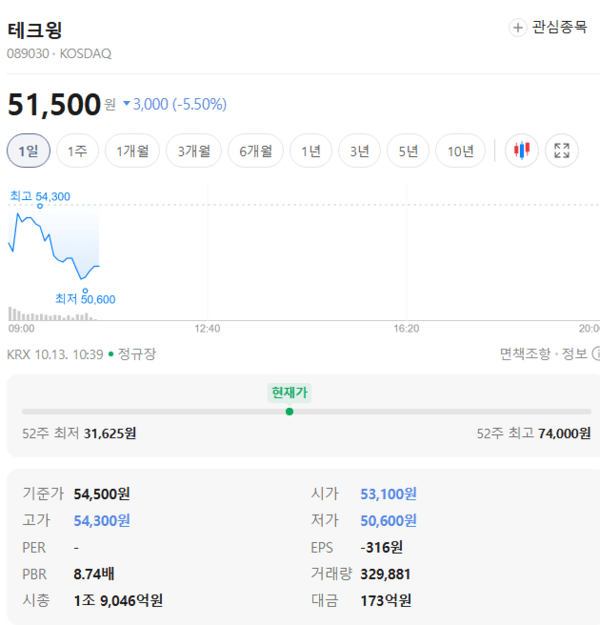Show the 1개월 chart range
This screenshot has height=625, width=600.
point(132,151)
